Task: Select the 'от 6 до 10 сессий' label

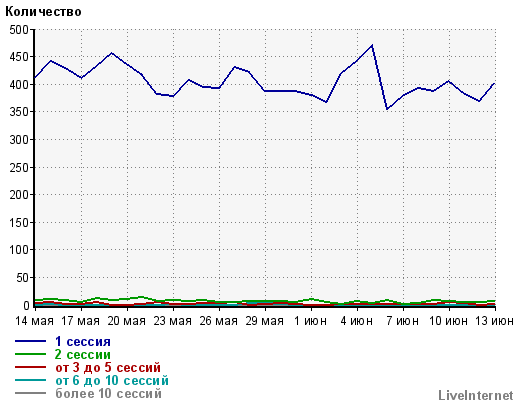Action: coord(112,380)
